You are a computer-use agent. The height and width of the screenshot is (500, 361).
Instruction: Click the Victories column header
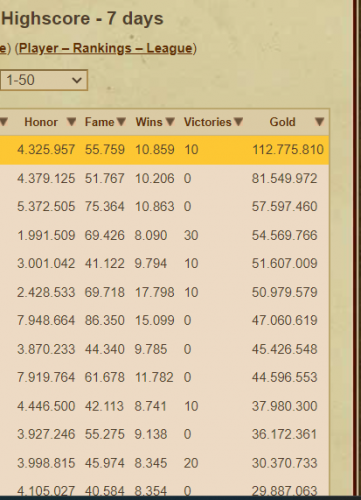208,122
